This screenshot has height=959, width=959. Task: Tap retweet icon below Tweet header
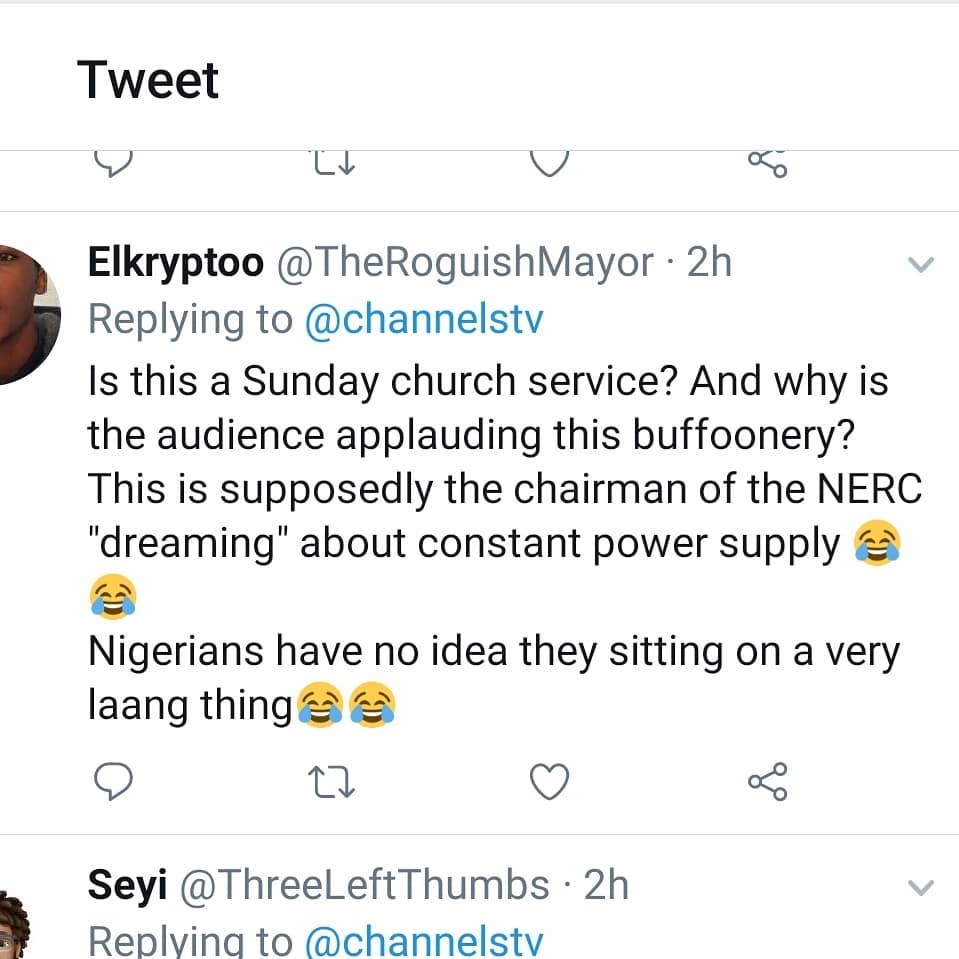tap(333, 163)
